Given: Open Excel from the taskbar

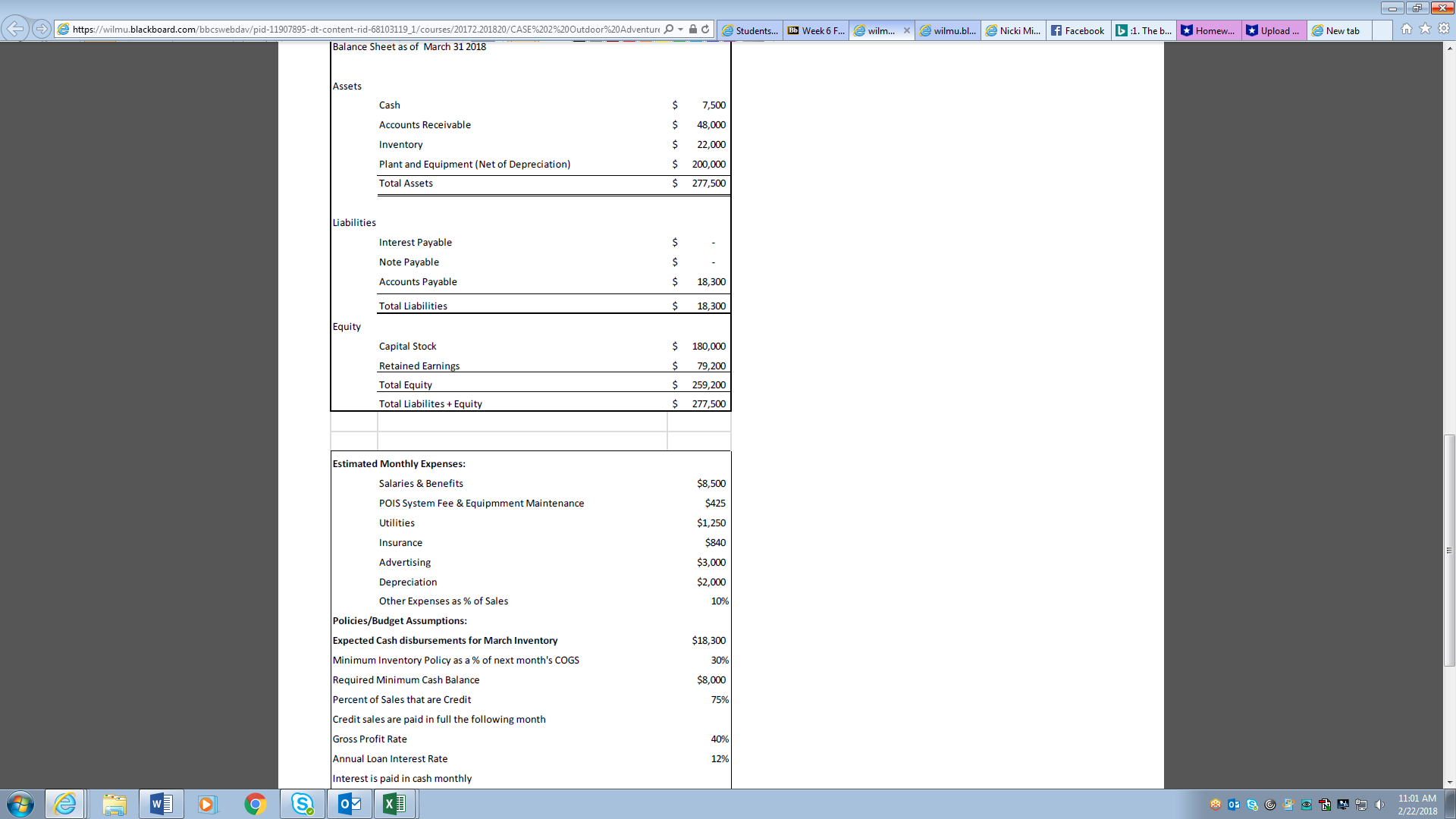Looking at the screenshot, I should click(x=394, y=804).
